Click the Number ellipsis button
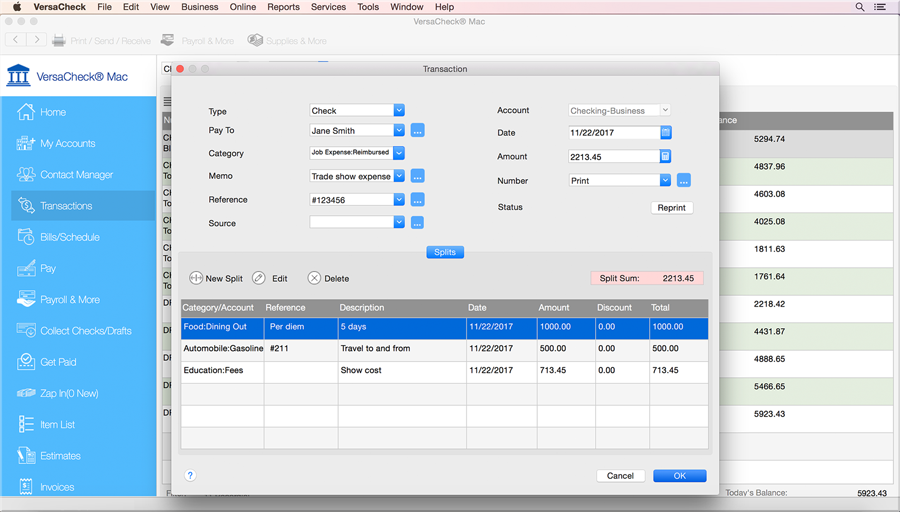Screen dimensions: 900x512 click(684, 180)
